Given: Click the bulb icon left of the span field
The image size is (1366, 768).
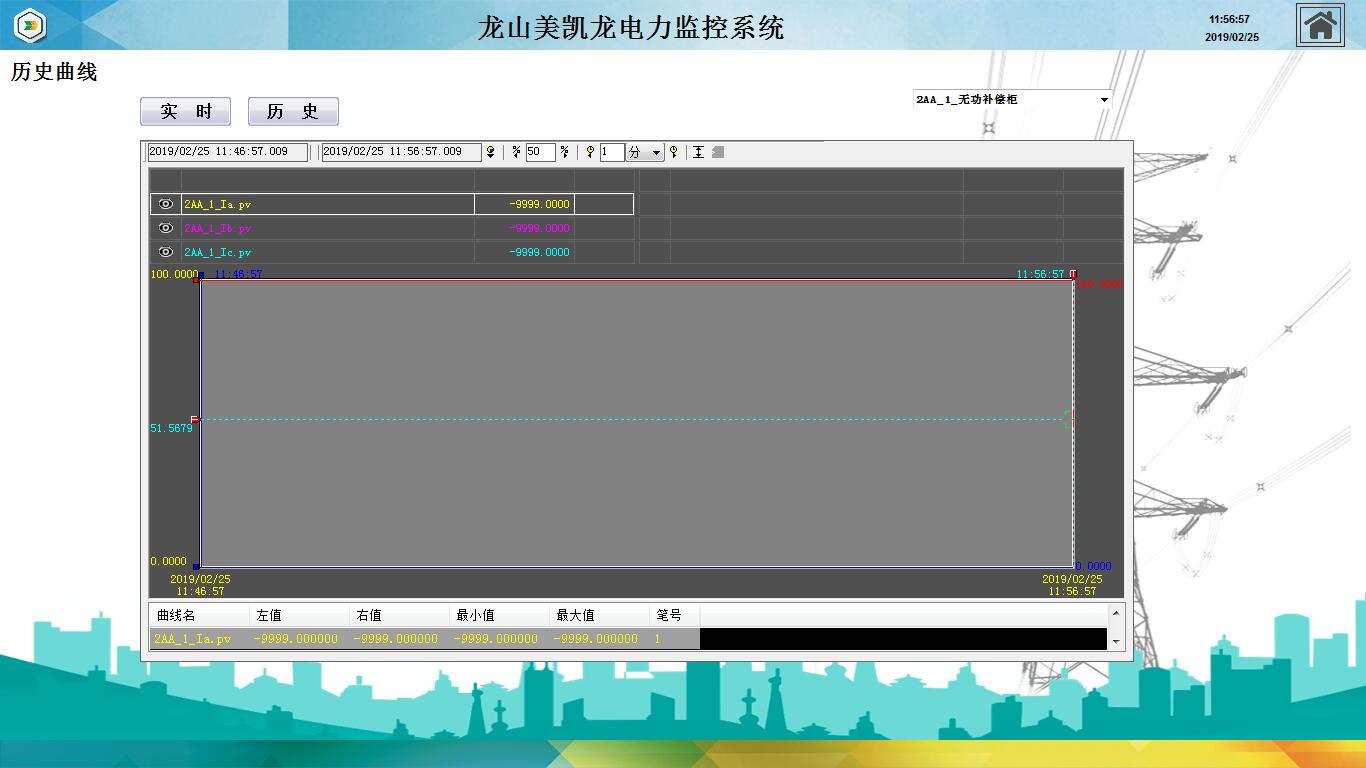Looking at the screenshot, I should point(590,152).
